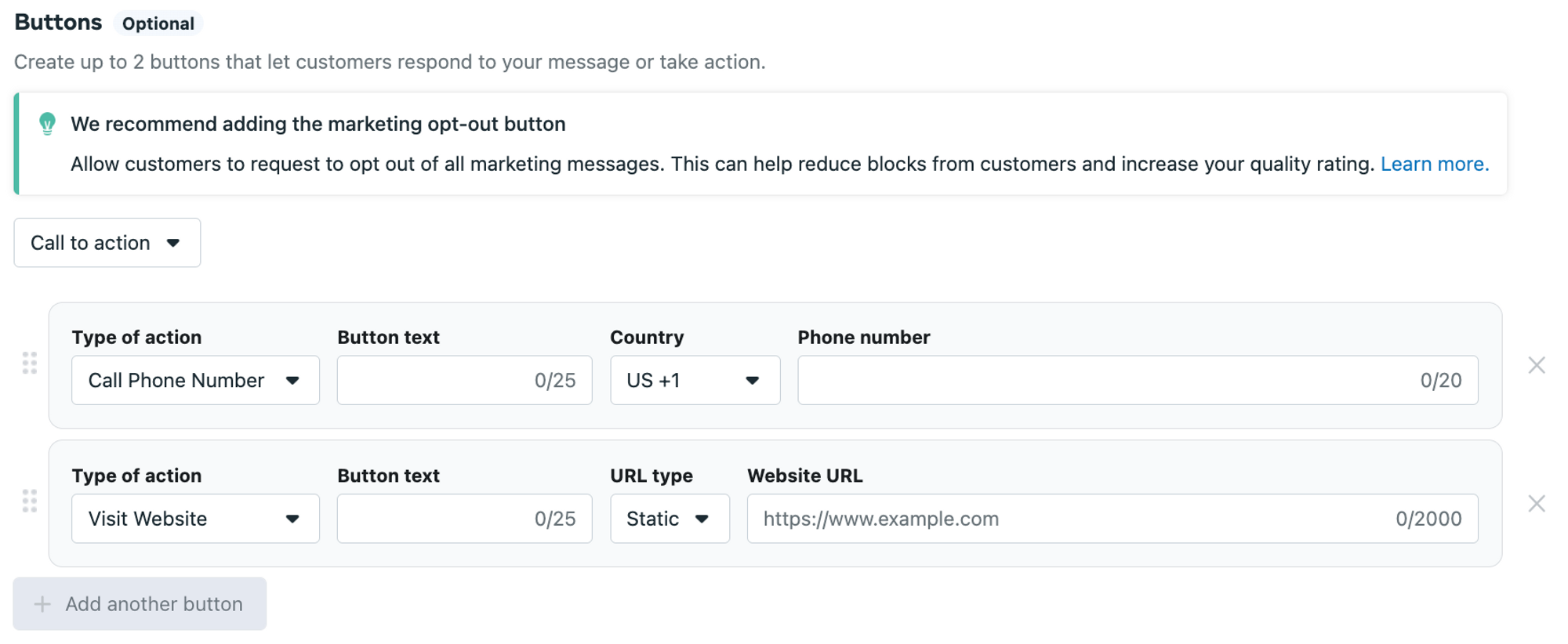This screenshot has width=1568, height=644.
Task: Click the Buttons section heading
Action: 58,23
